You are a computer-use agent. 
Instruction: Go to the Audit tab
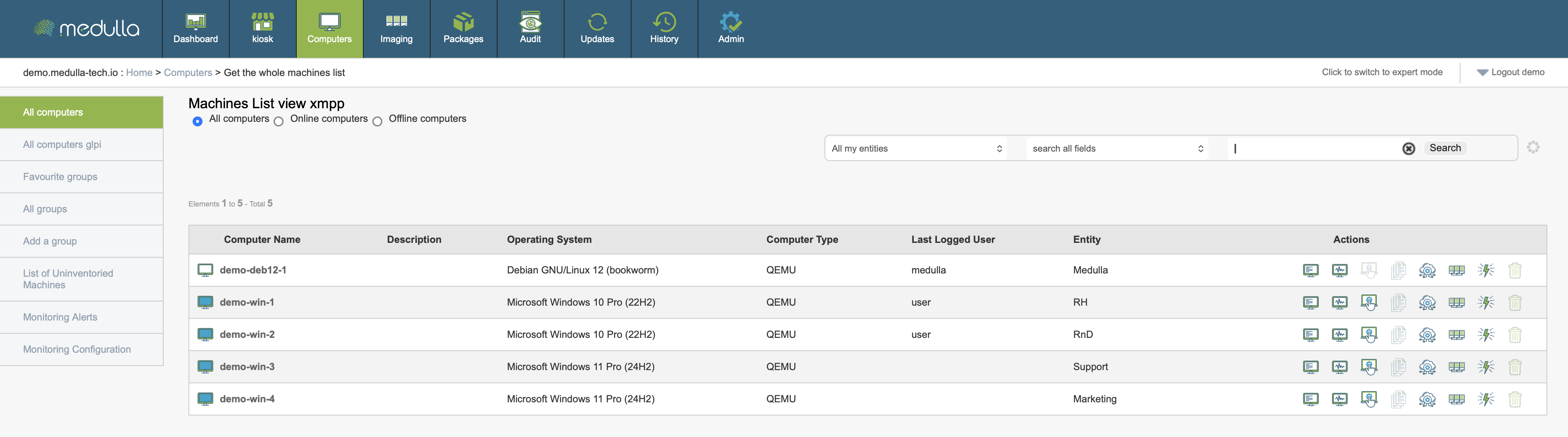(530, 29)
